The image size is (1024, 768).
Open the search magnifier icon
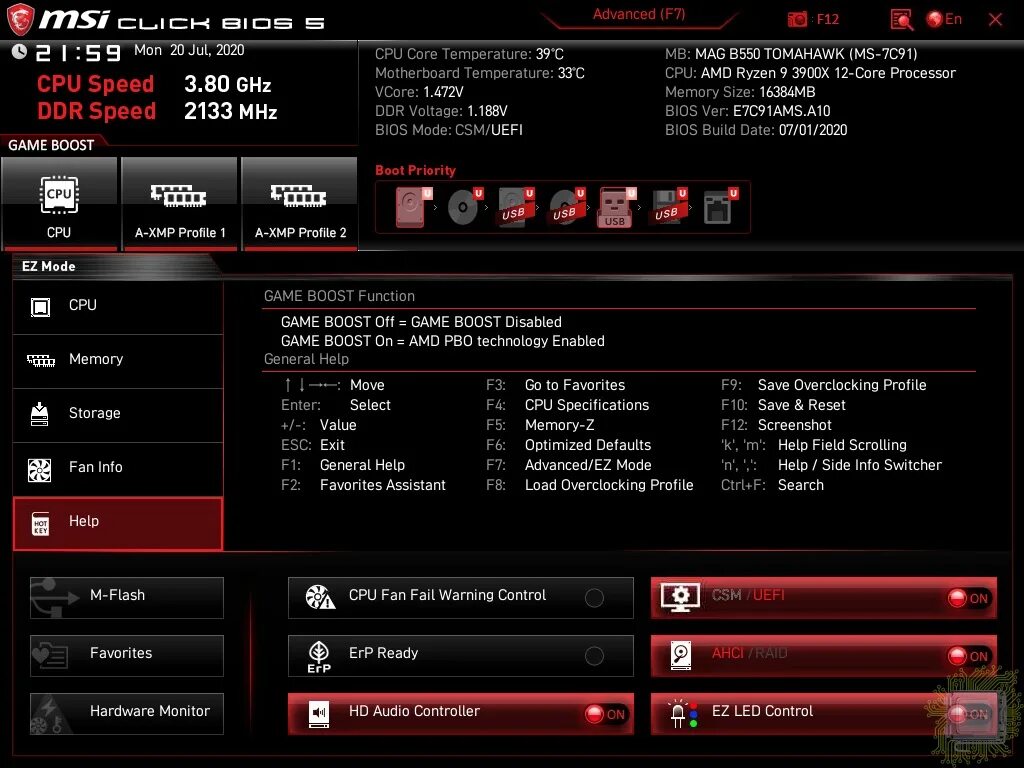(x=901, y=20)
